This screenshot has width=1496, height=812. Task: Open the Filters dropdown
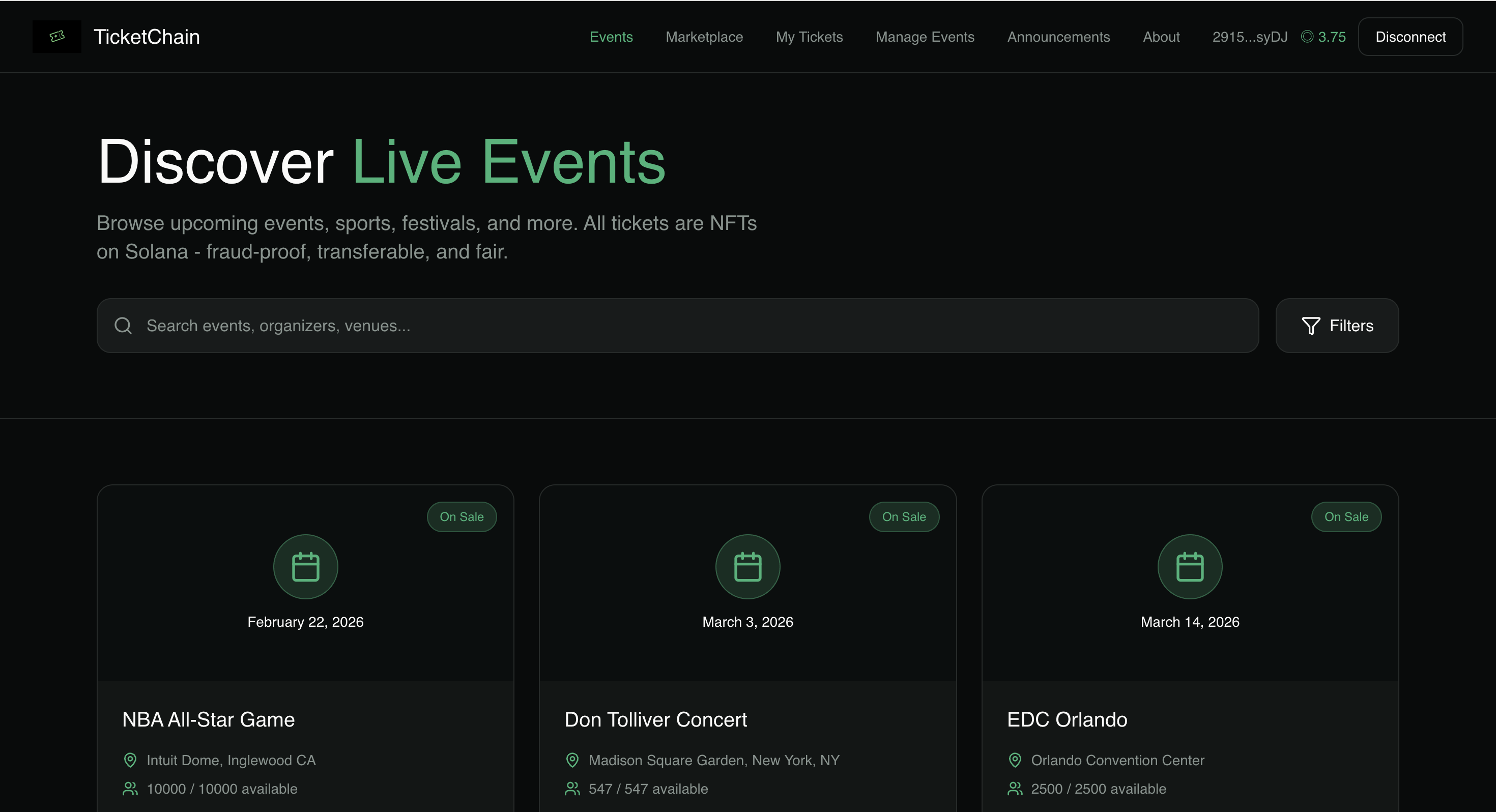[x=1337, y=326]
